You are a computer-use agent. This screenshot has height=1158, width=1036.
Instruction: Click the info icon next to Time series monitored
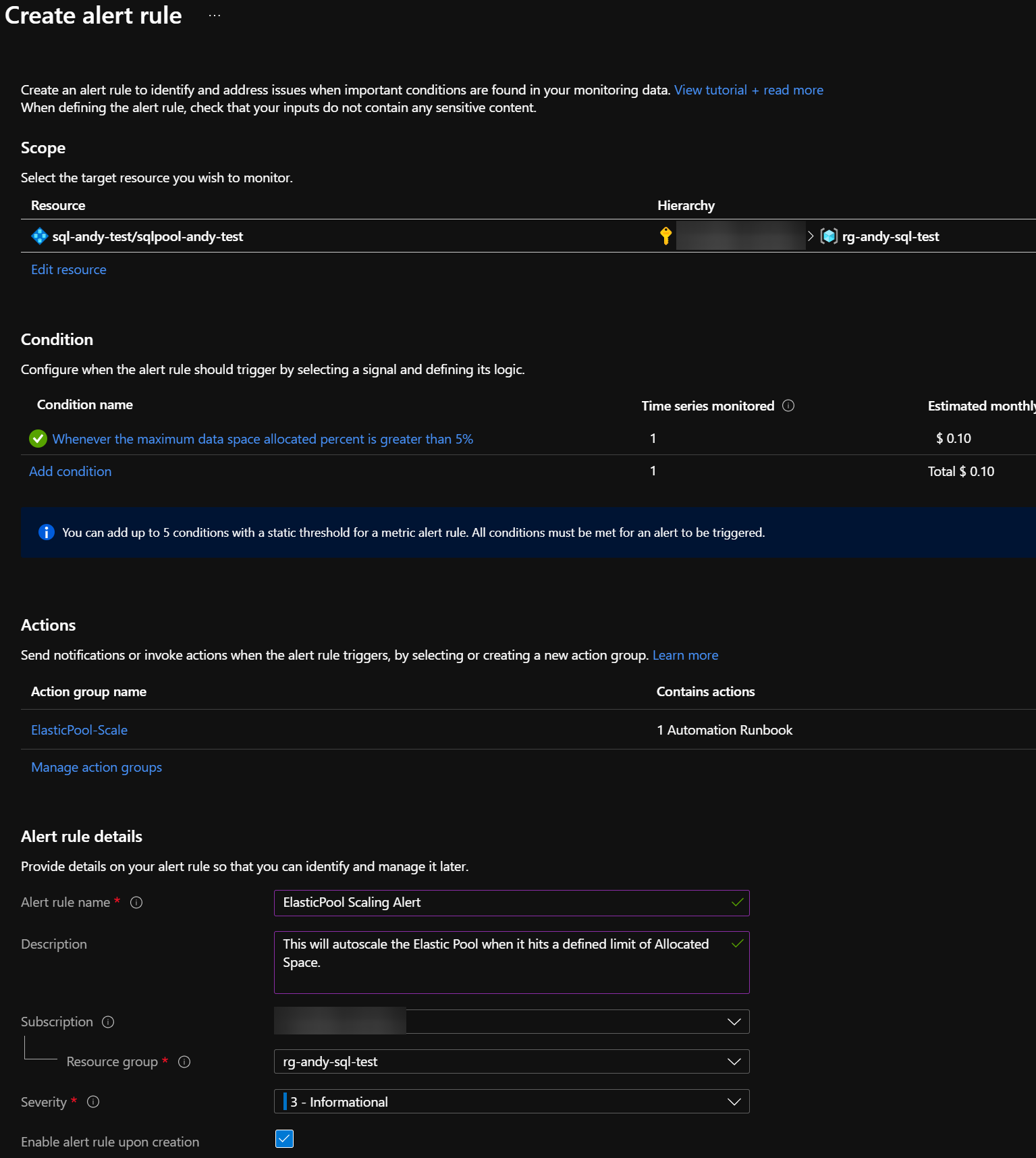[x=788, y=406]
